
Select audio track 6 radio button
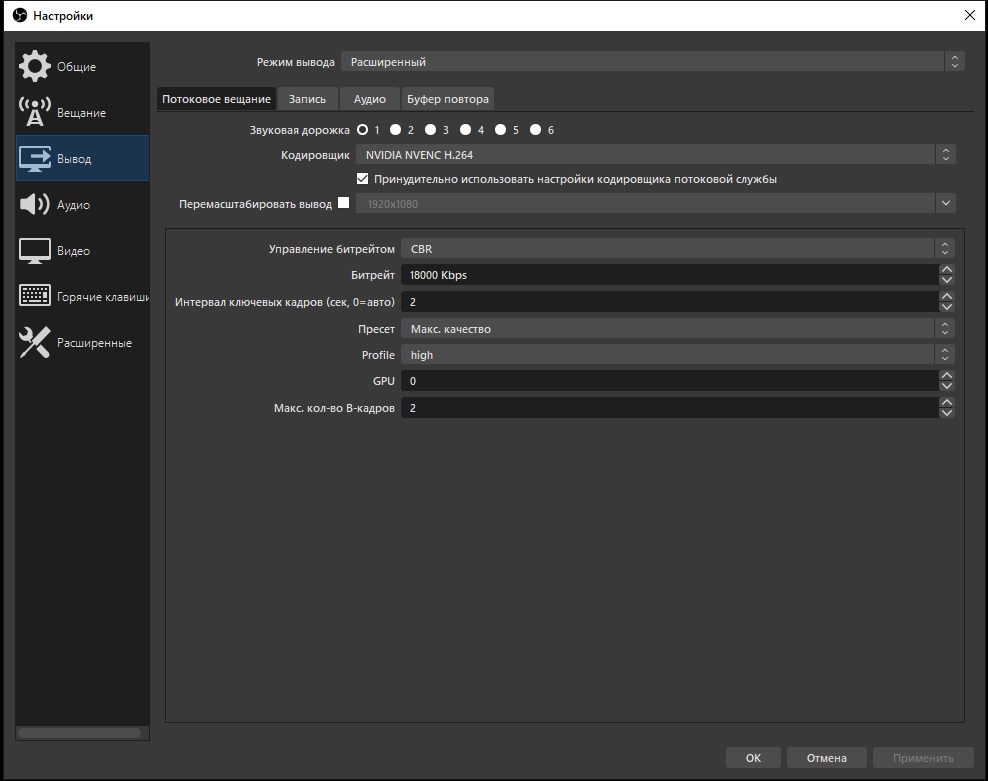click(536, 129)
